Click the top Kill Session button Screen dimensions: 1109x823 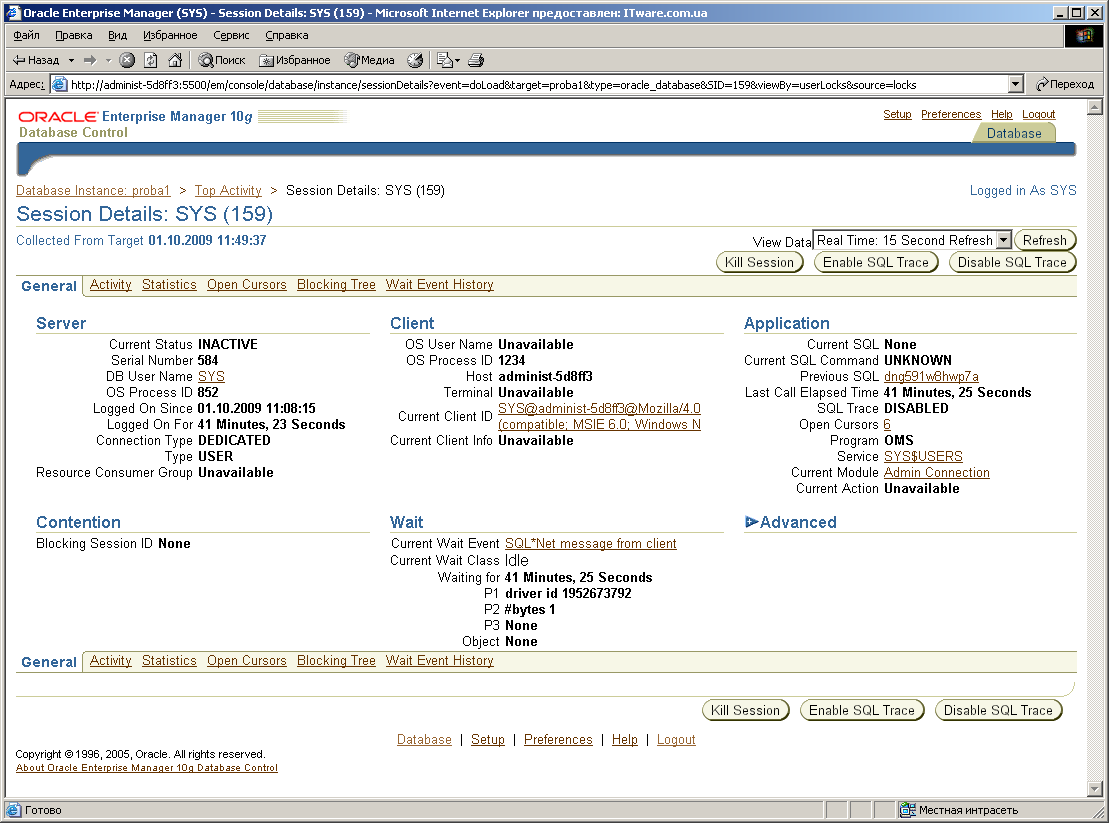coord(760,262)
